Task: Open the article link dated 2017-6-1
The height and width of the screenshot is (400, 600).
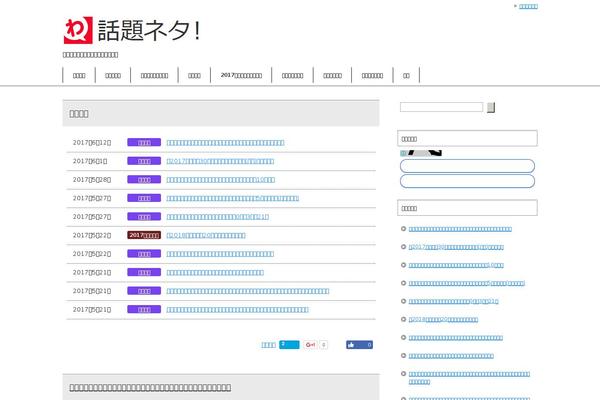Action: point(220,161)
